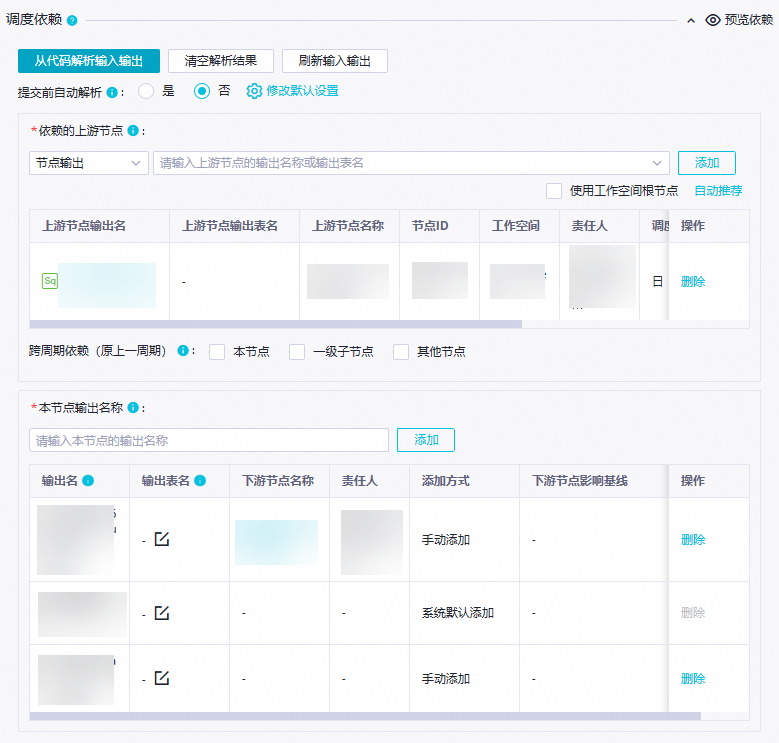The width and height of the screenshot is (779, 743).
Task: Check the 一级子节点 option
Action: (x=297, y=352)
